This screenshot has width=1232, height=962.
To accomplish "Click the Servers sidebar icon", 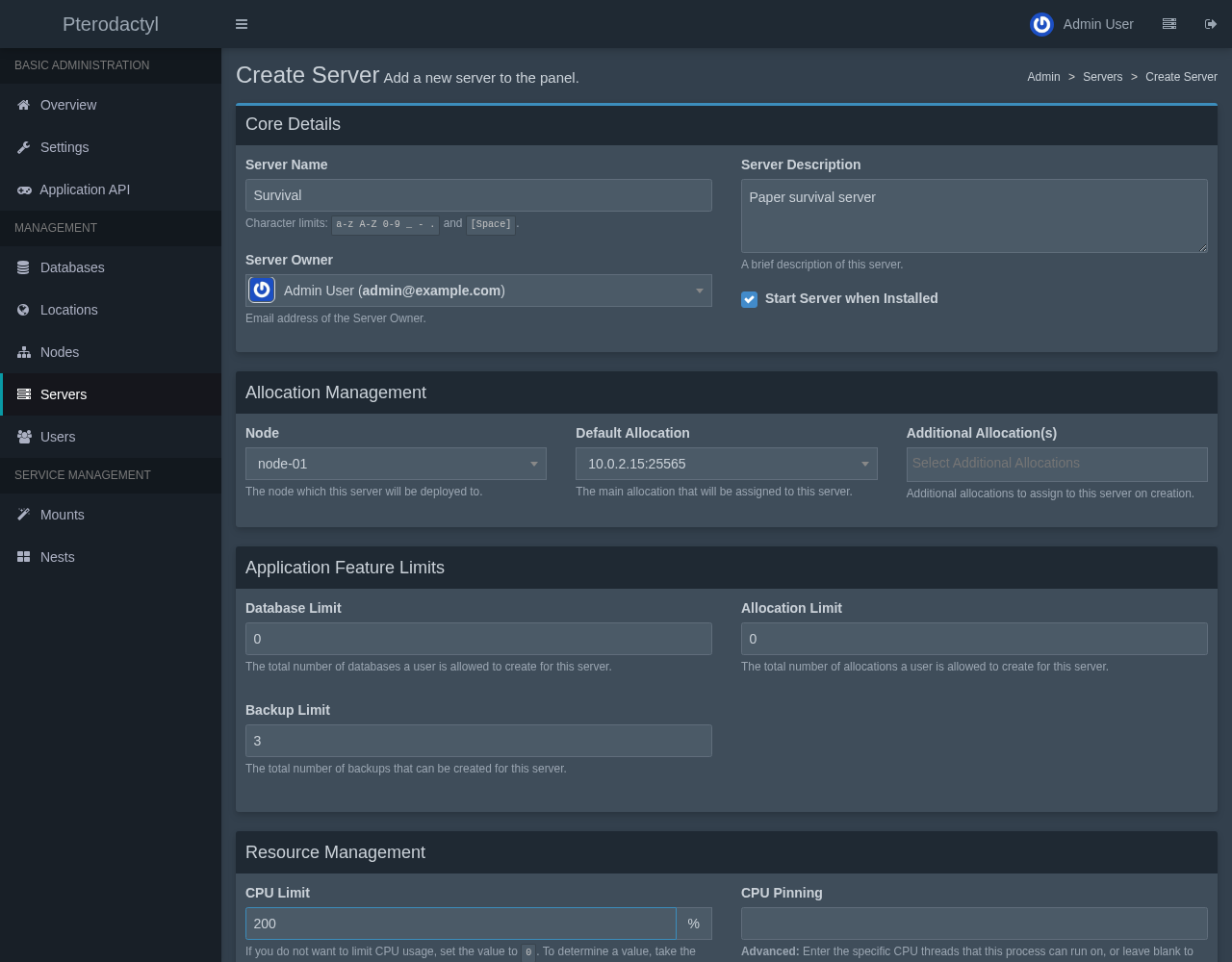I will click(24, 394).
